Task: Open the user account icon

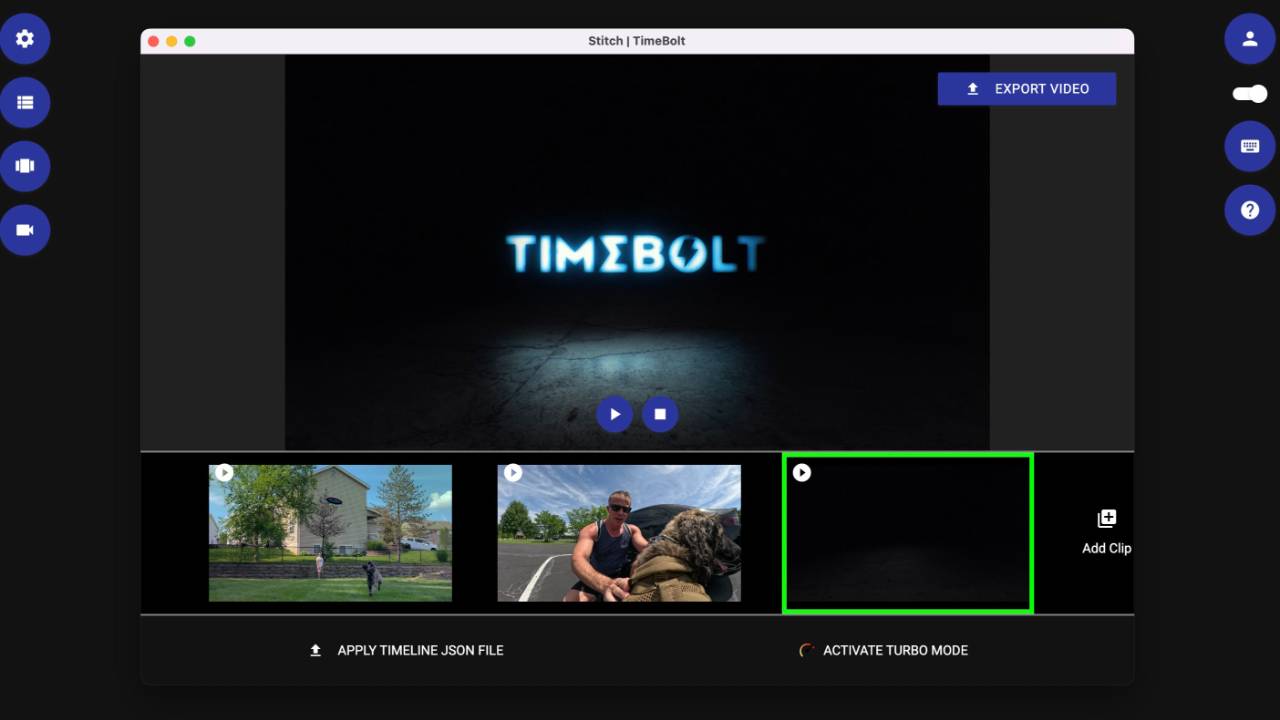Action: point(1249,38)
